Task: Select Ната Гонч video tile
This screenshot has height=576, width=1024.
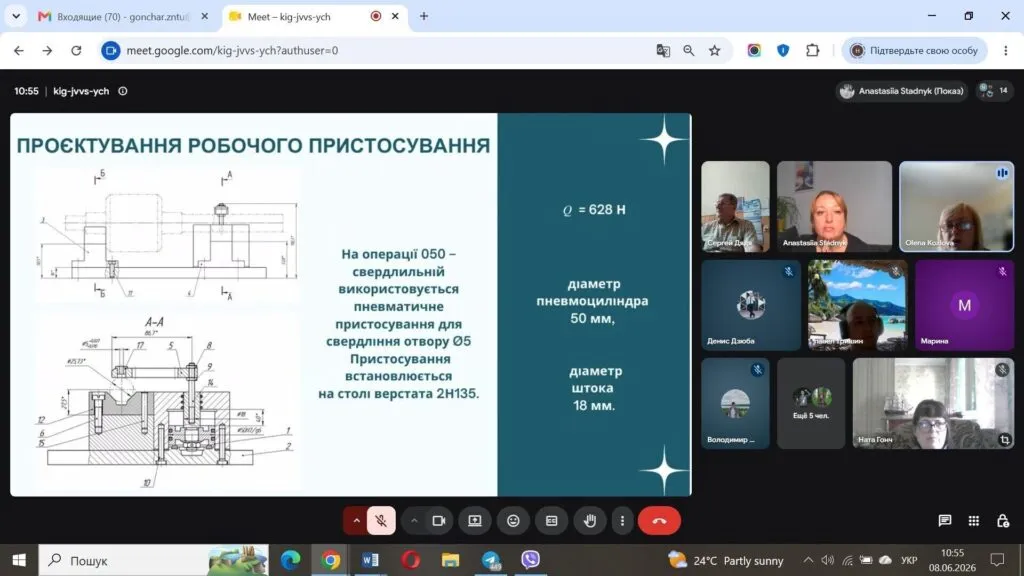Action: point(933,403)
